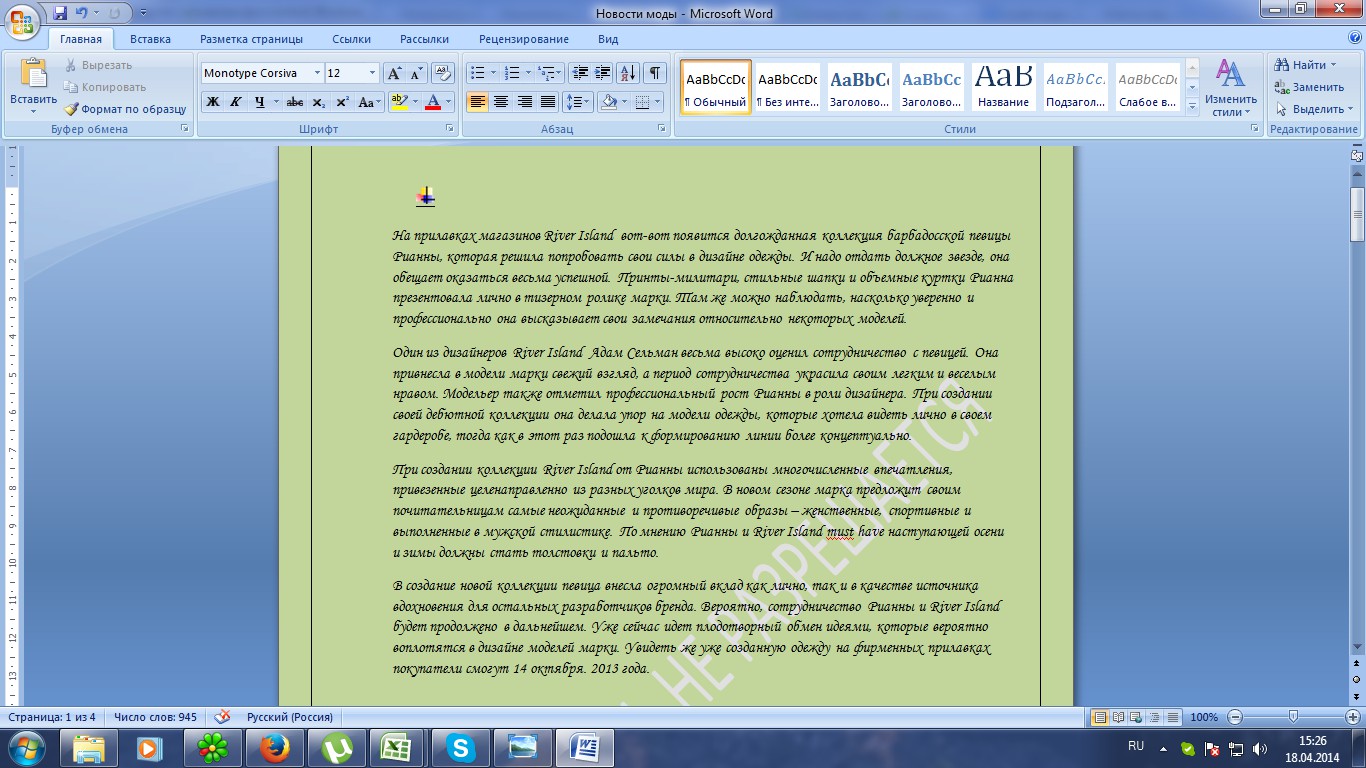1366x768 pixels.
Task: Shrink font size with the small A icon
Action: point(417,73)
